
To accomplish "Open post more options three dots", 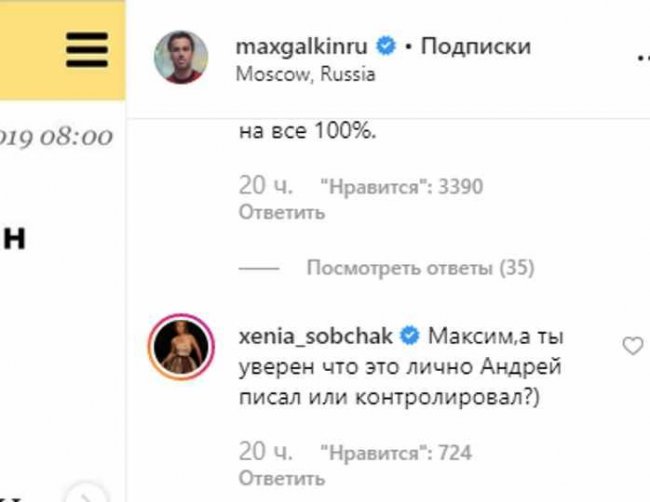I will 641,58.
